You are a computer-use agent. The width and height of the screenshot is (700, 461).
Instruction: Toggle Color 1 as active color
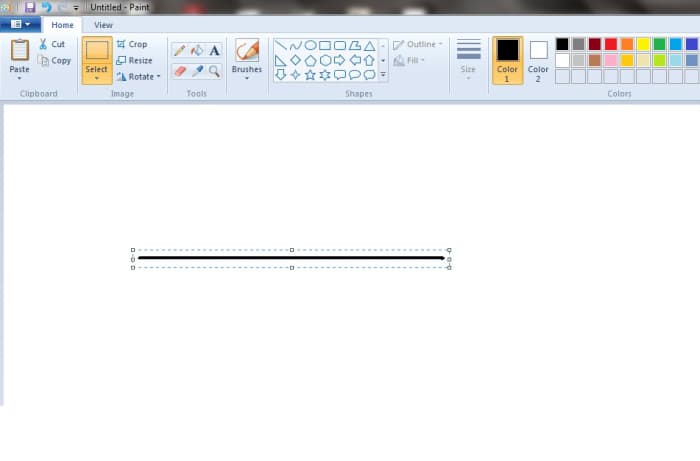507,60
